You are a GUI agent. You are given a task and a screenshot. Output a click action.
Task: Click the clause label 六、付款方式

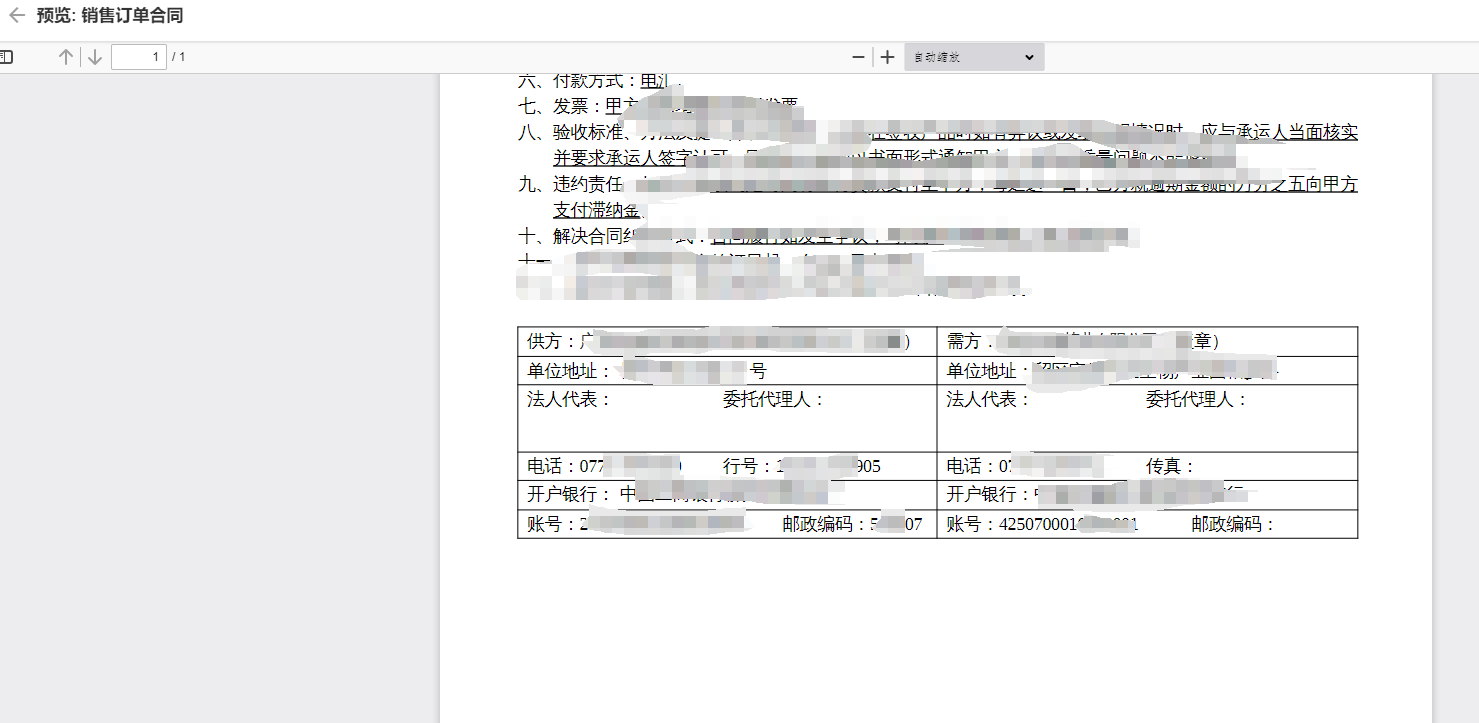click(x=575, y=81)
